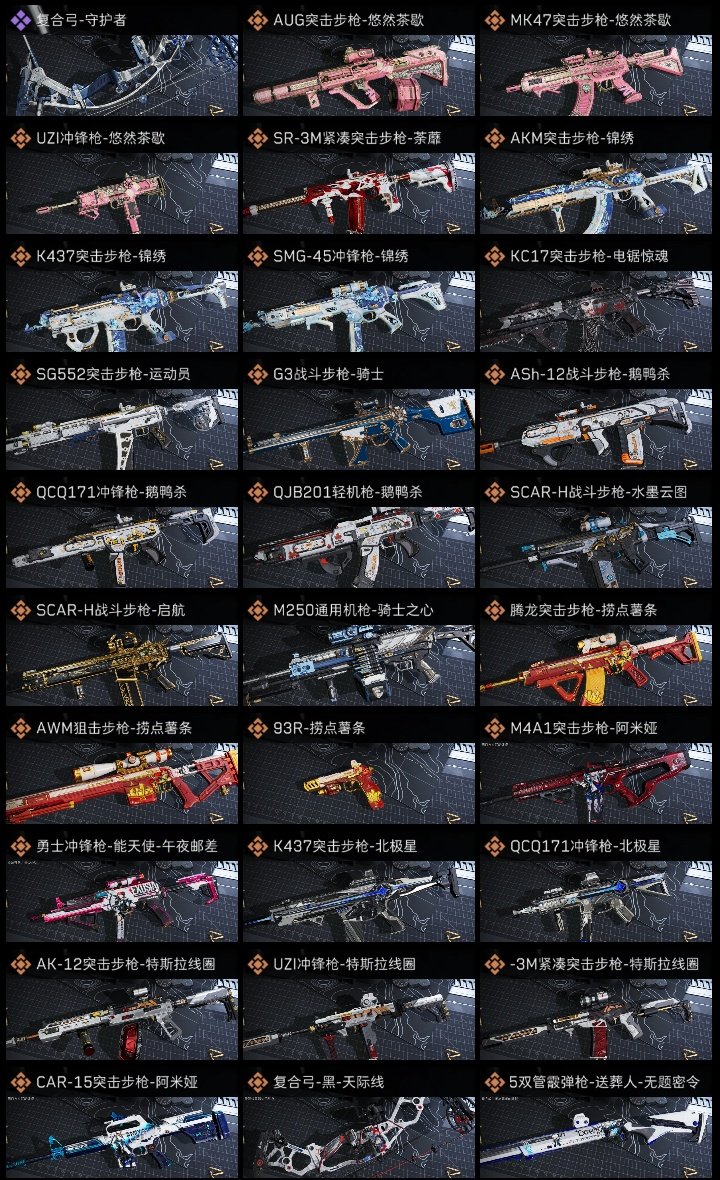Click the orange rarity icon beside 93R-捞点薯条
Screen dimensions: 720x1180
click(257, 728)
